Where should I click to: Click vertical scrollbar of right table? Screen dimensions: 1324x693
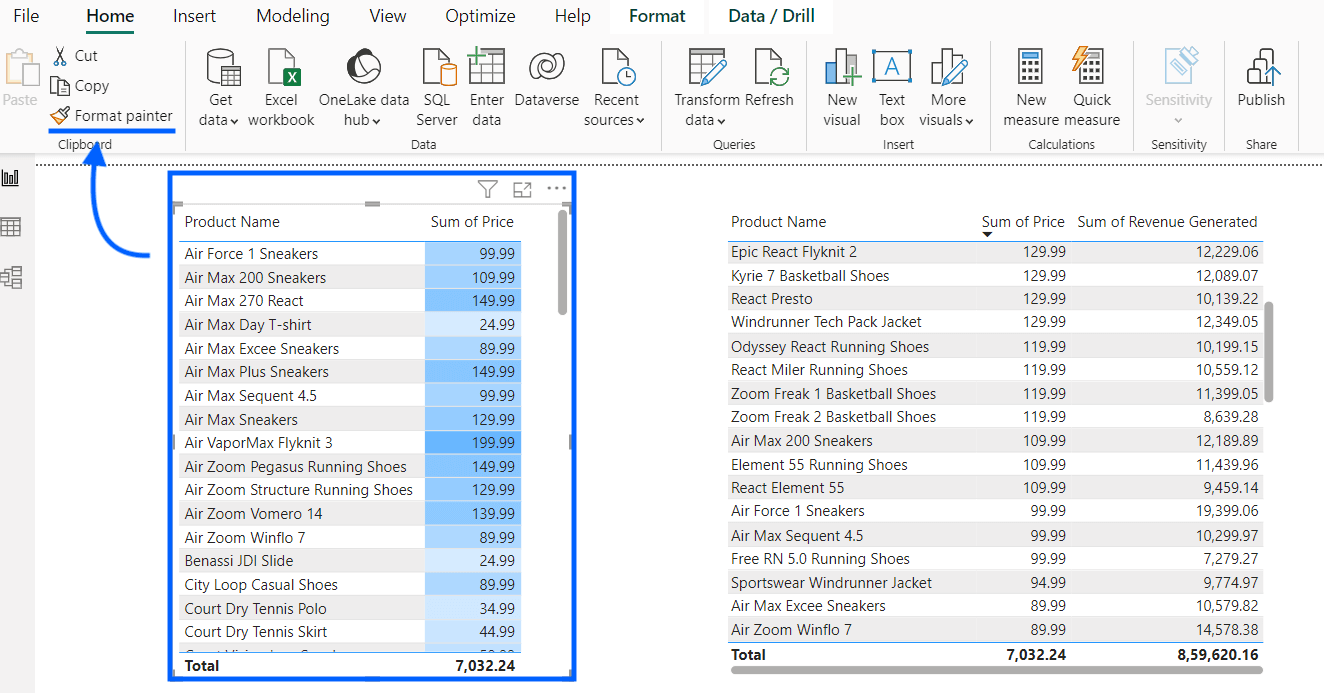(x=1270, y=351)
